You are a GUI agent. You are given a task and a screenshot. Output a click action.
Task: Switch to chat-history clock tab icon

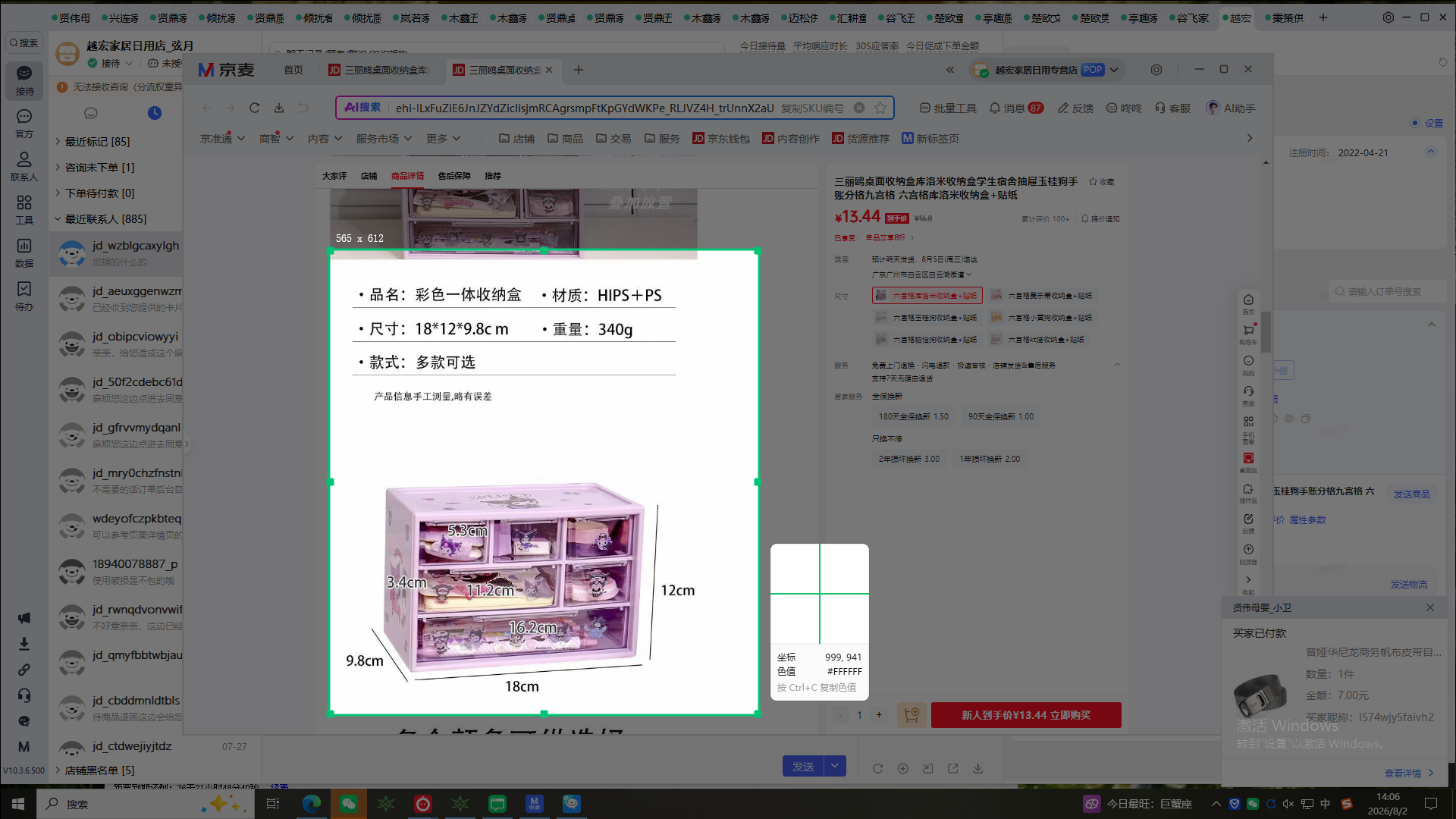coord(155,113)
